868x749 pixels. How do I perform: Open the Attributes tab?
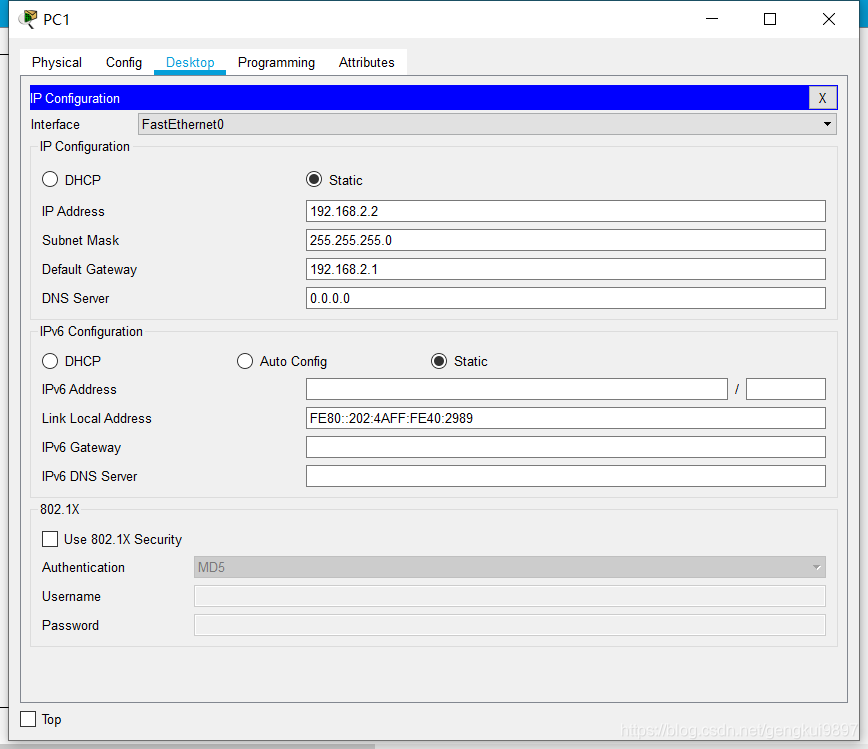click(x=366, y=63)
